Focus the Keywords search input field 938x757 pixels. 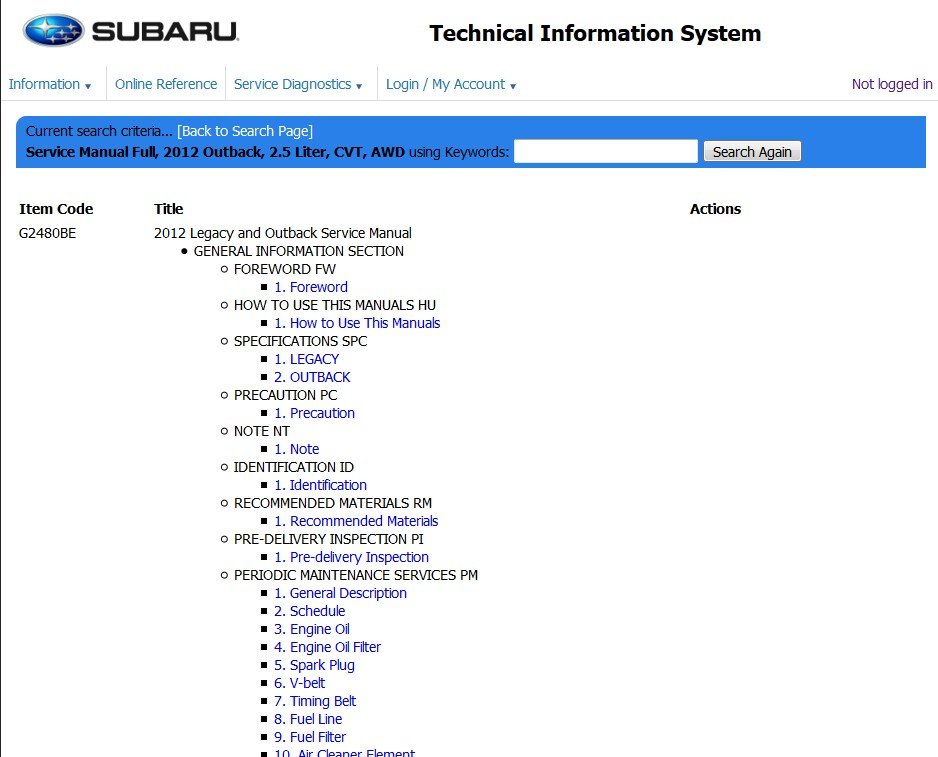pyautogui.click(x=605, y=151)
